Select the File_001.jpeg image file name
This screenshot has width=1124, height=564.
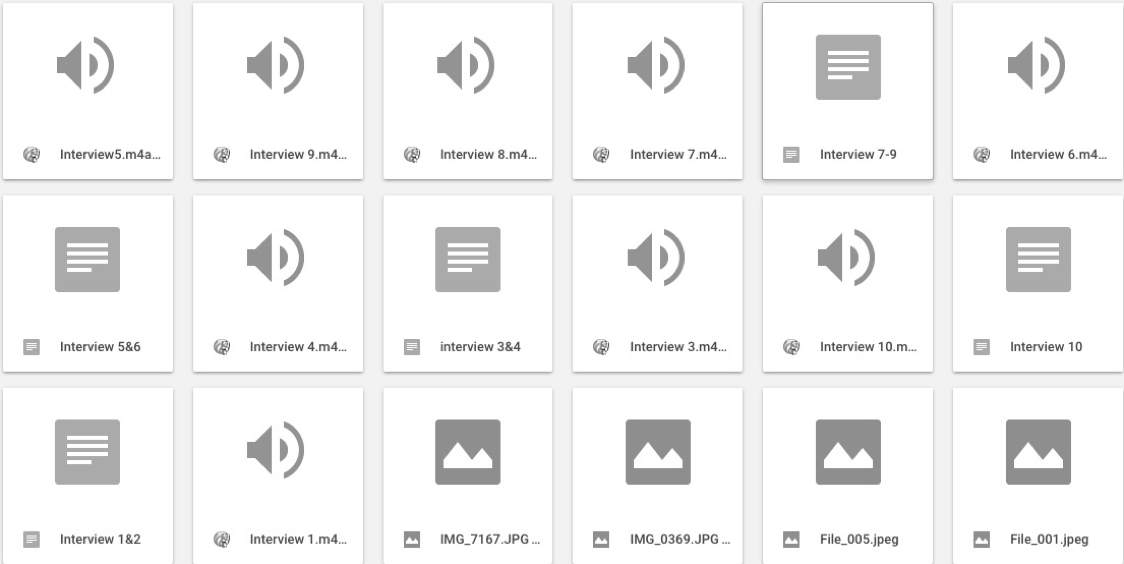click(1049, 540)
